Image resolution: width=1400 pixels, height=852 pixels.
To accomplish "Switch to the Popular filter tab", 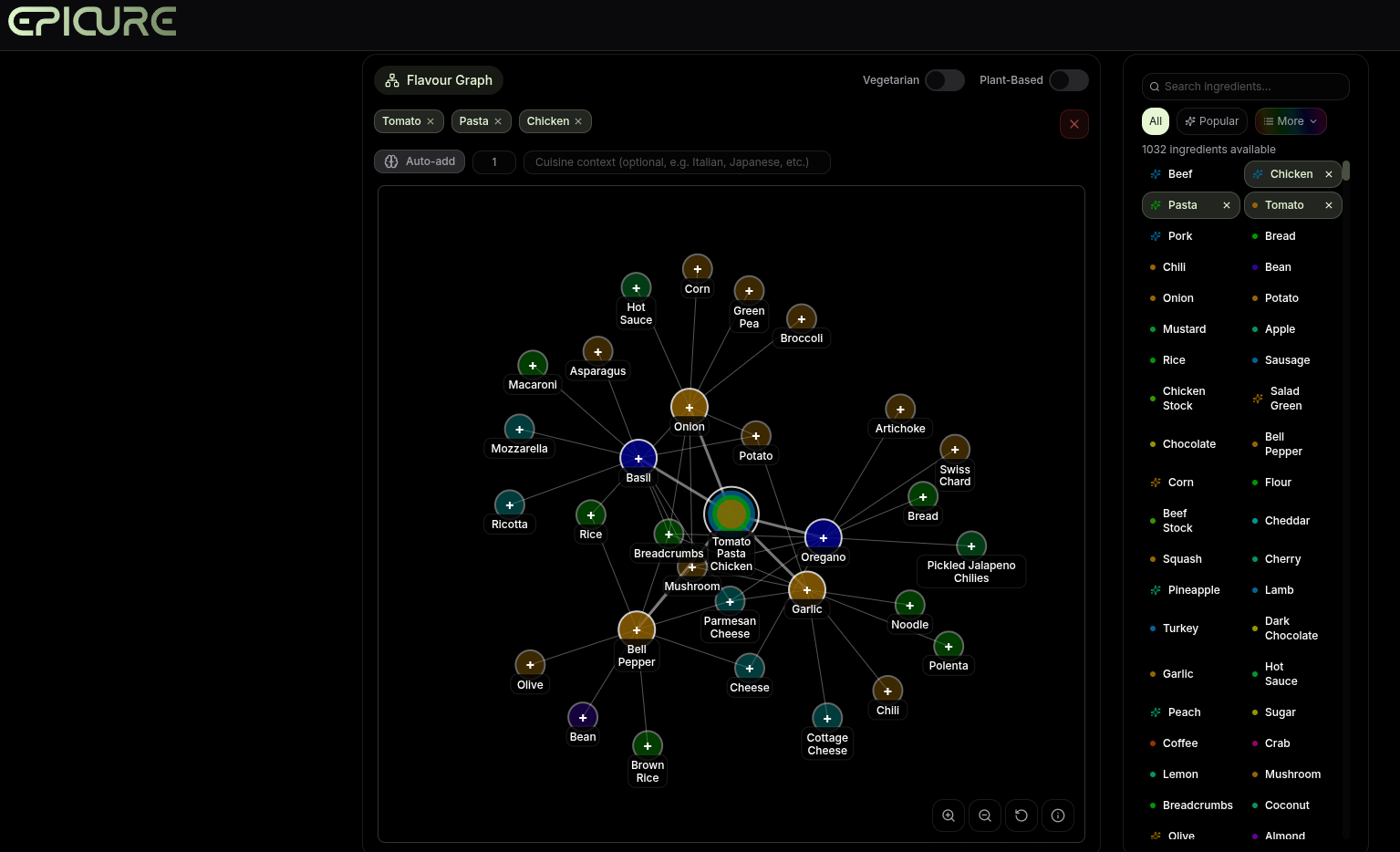I will (1211, 121).
